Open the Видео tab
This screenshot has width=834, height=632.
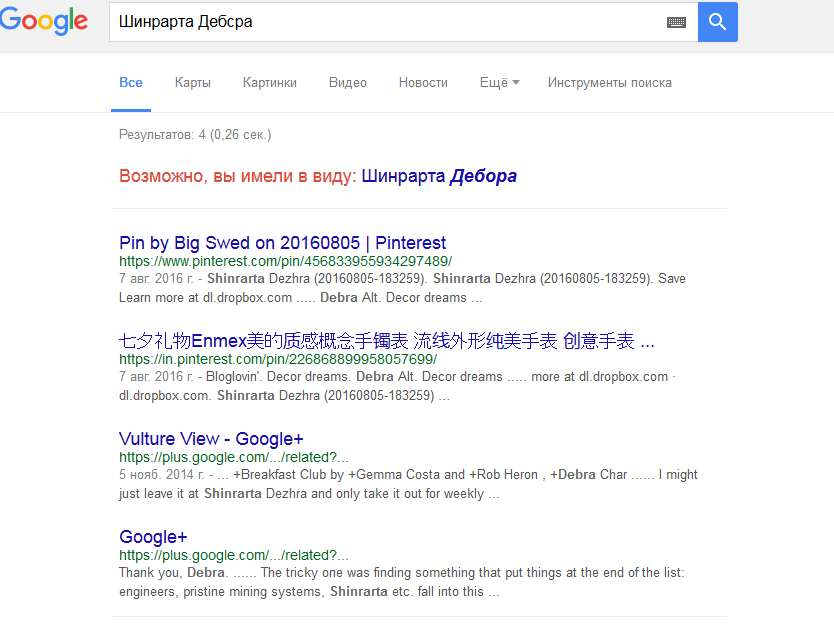(x=348, y=83)
